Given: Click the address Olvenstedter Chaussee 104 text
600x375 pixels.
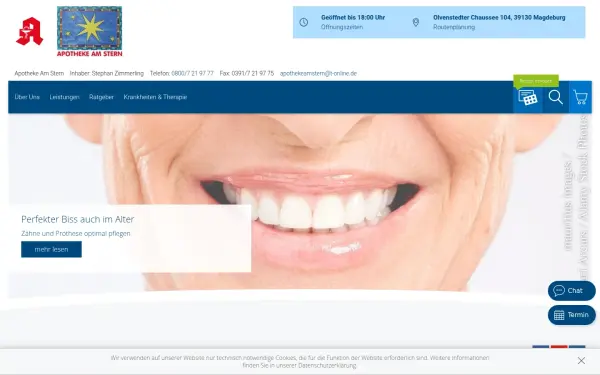Looking at the screenshot, I should pyautogui.click(x=499, y=18).
